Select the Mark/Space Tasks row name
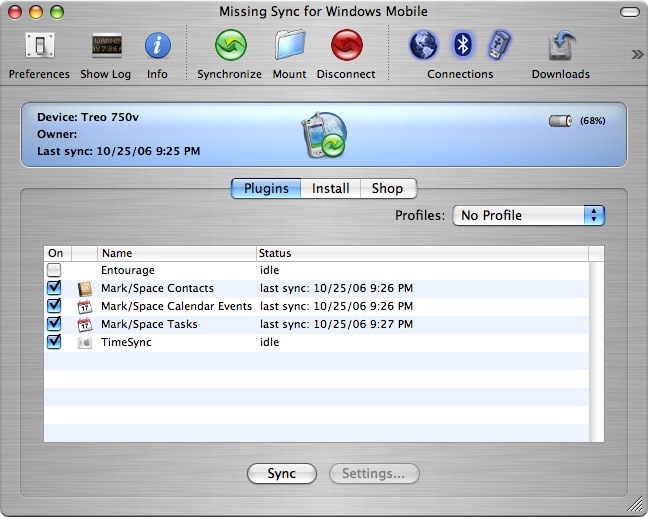The image size is (648, 517). (x=149, y=324)
